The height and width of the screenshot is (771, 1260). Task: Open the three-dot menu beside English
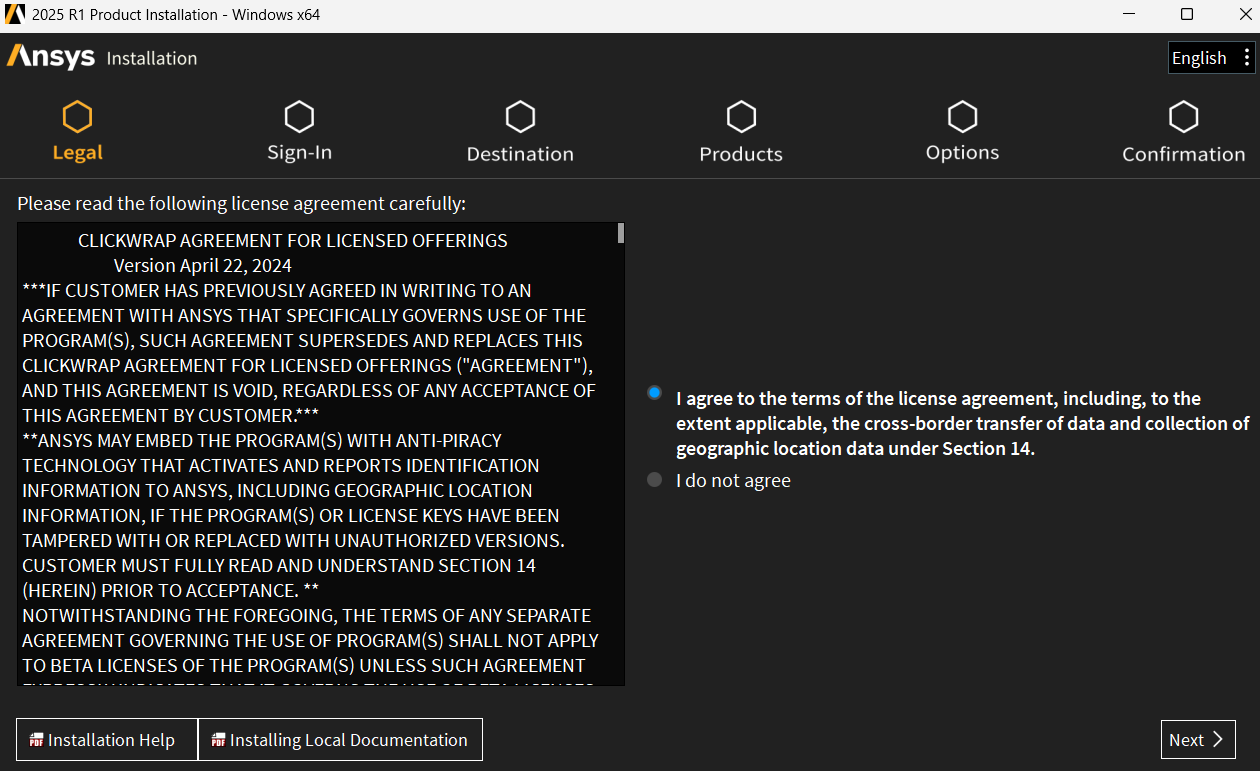pos(1245,58)
